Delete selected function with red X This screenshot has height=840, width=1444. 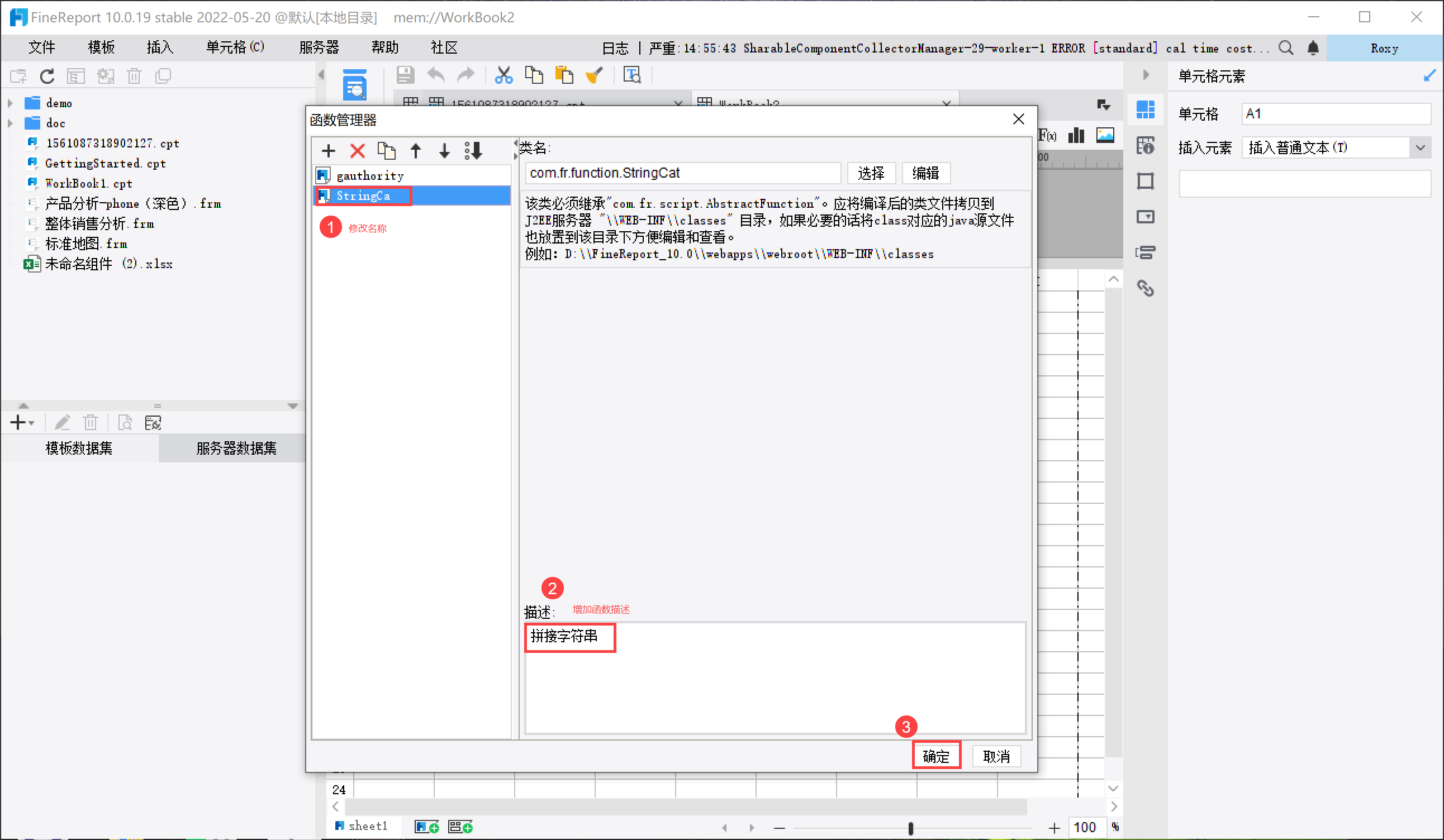[358, 151]
